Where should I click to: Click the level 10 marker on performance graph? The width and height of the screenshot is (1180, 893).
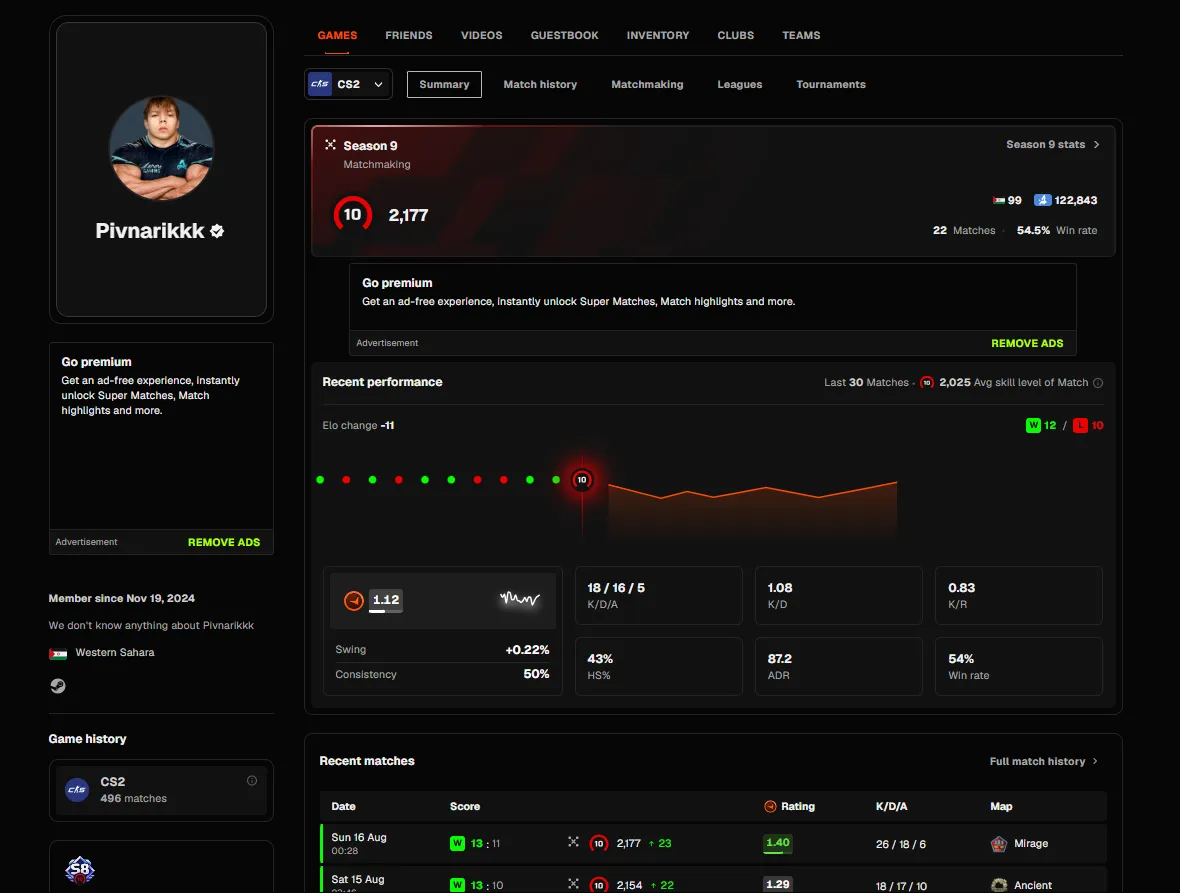click(582, 480)
